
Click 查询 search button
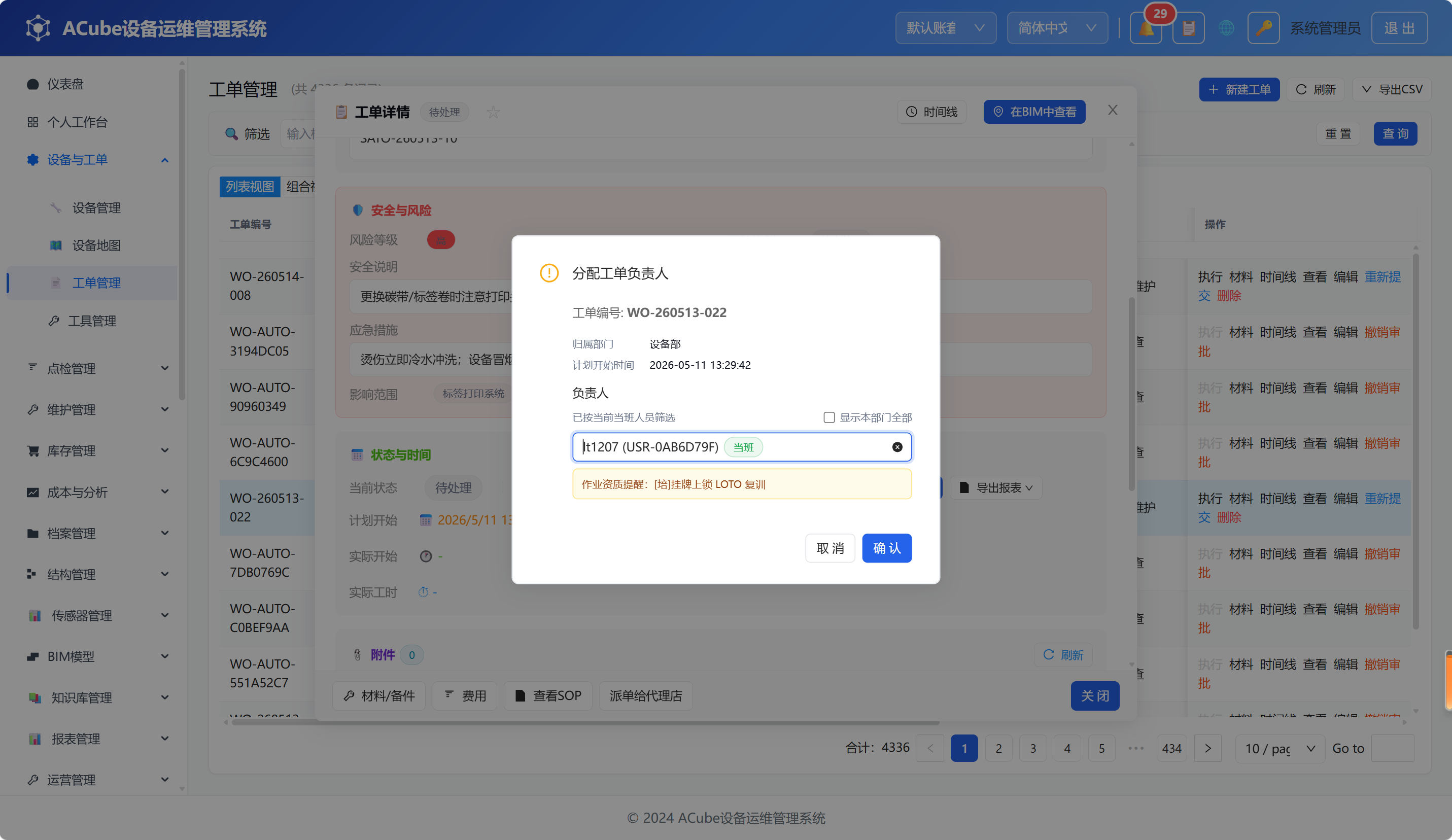[x=1395, y=134]
